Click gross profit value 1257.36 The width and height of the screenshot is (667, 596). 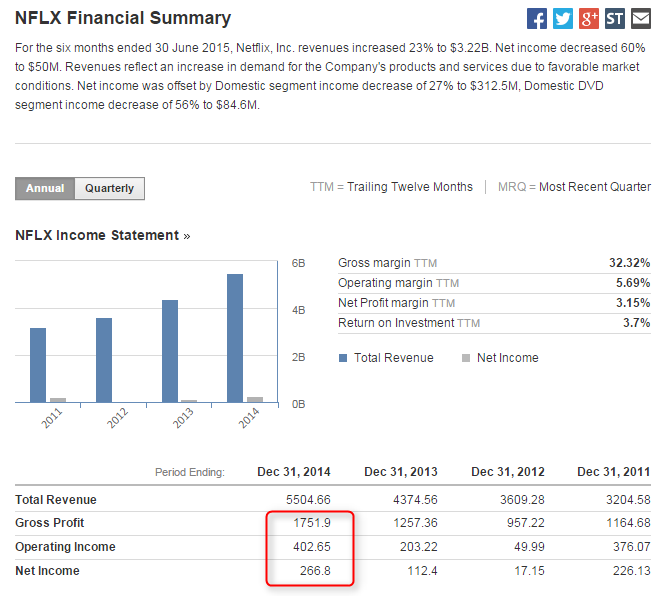[x=415, y=523]
